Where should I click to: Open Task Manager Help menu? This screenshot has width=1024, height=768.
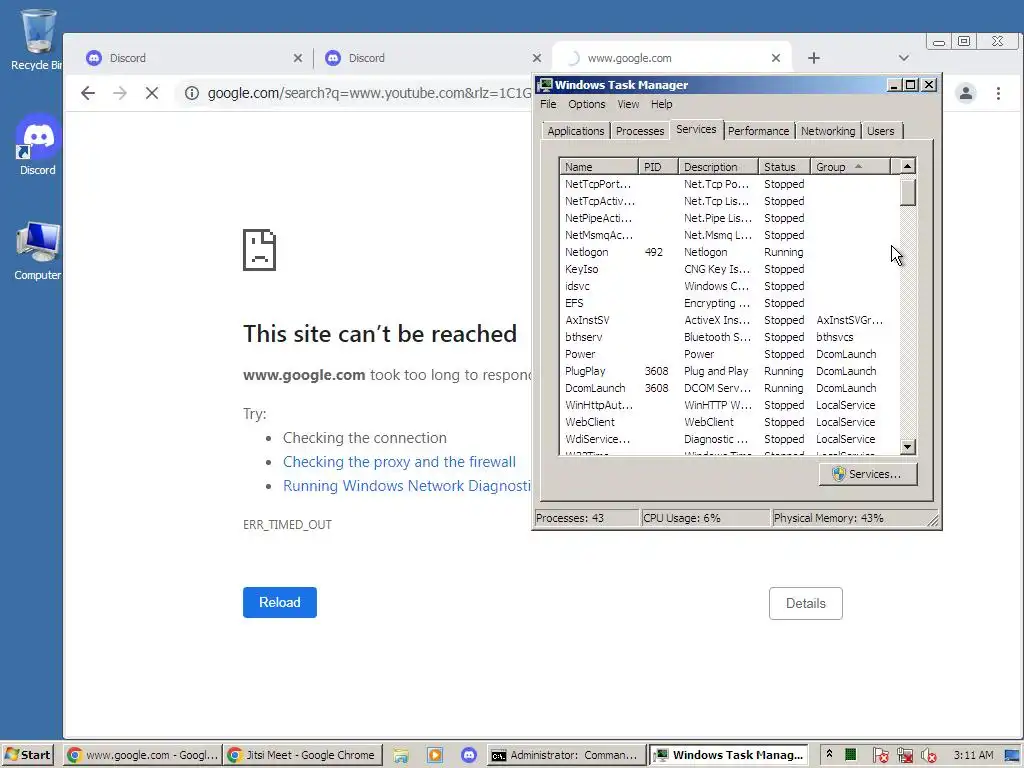pos(661,104)
